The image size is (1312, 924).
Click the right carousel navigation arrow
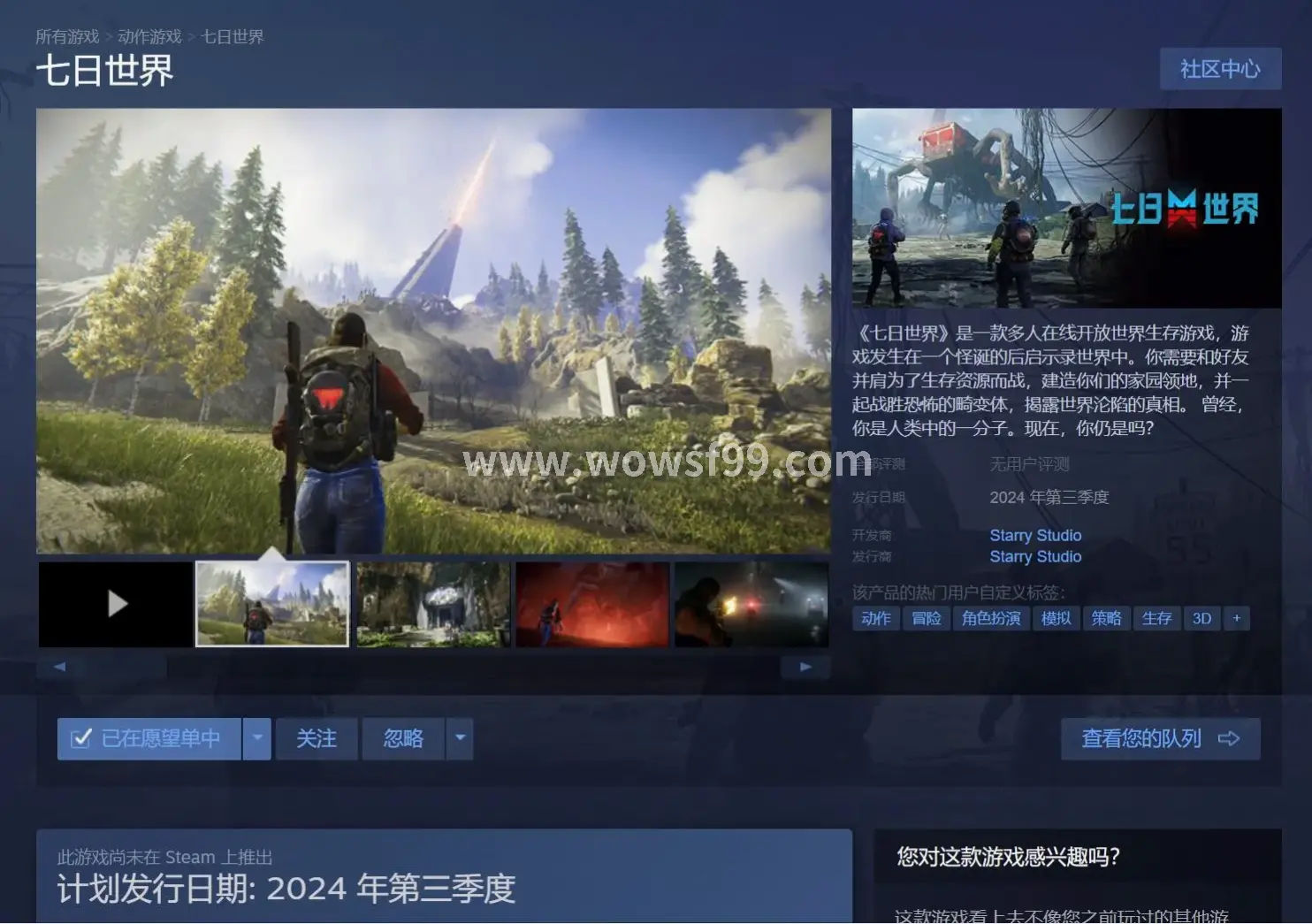805,667
